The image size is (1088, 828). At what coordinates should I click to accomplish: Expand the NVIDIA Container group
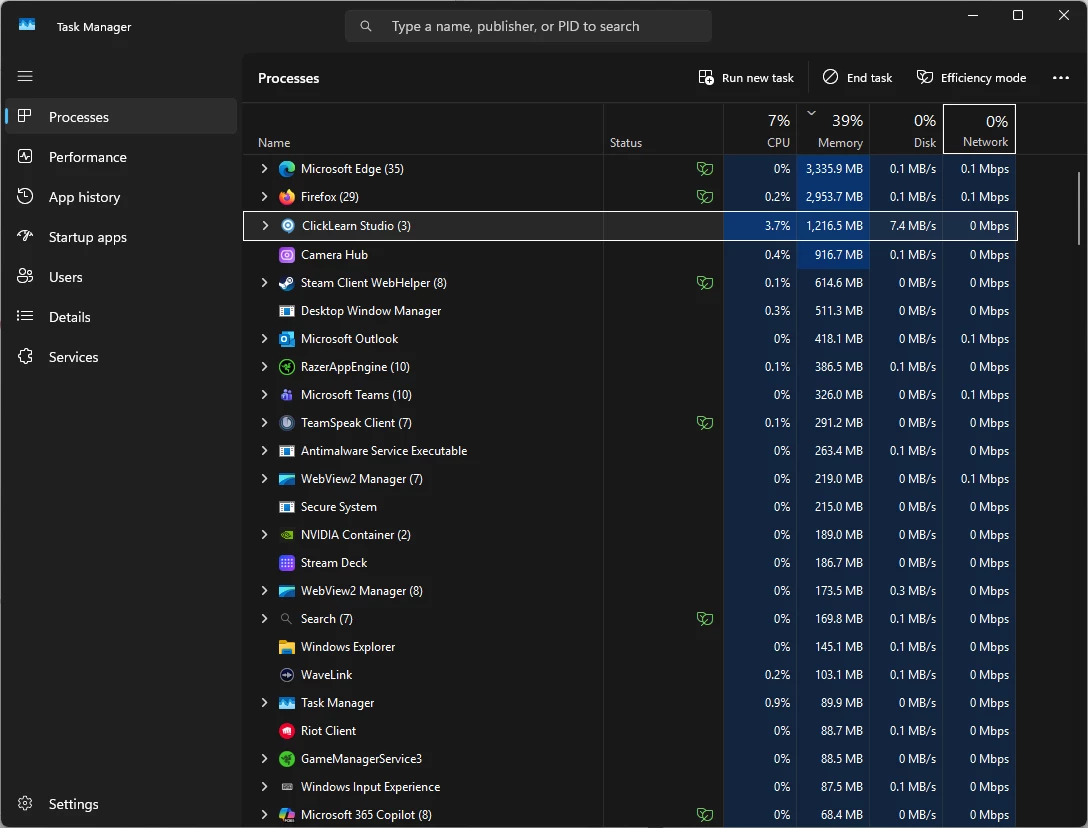[x=264, y=535]
